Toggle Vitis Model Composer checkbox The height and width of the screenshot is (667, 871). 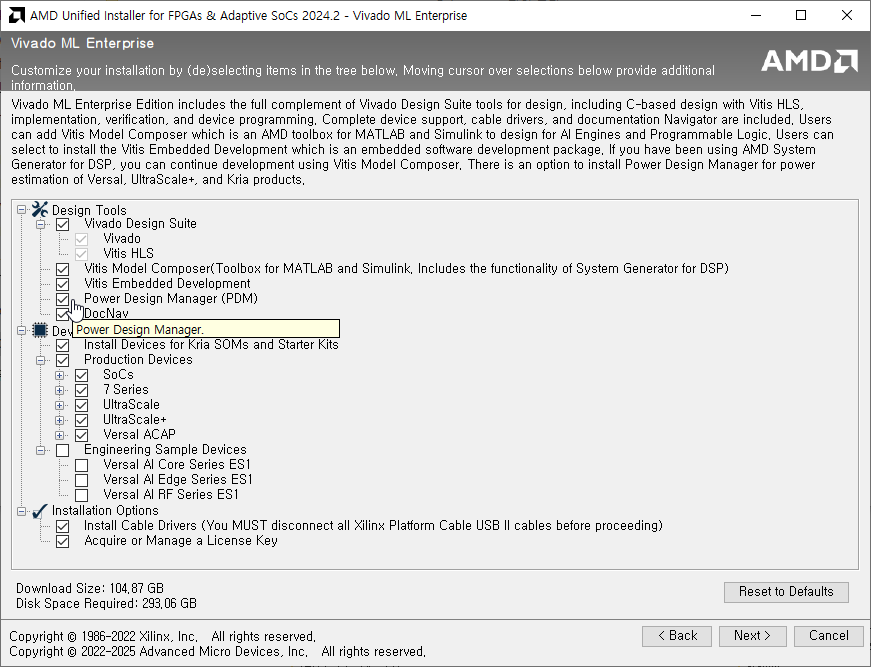point(62,269)
